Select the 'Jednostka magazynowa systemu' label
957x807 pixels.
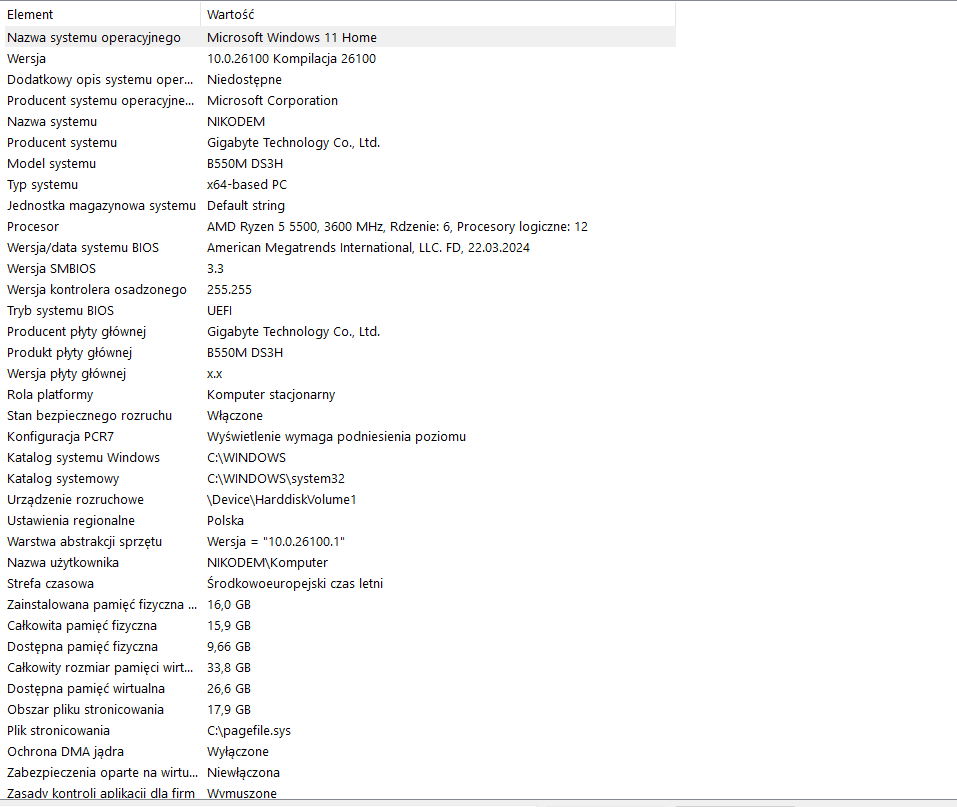[101, 206]
